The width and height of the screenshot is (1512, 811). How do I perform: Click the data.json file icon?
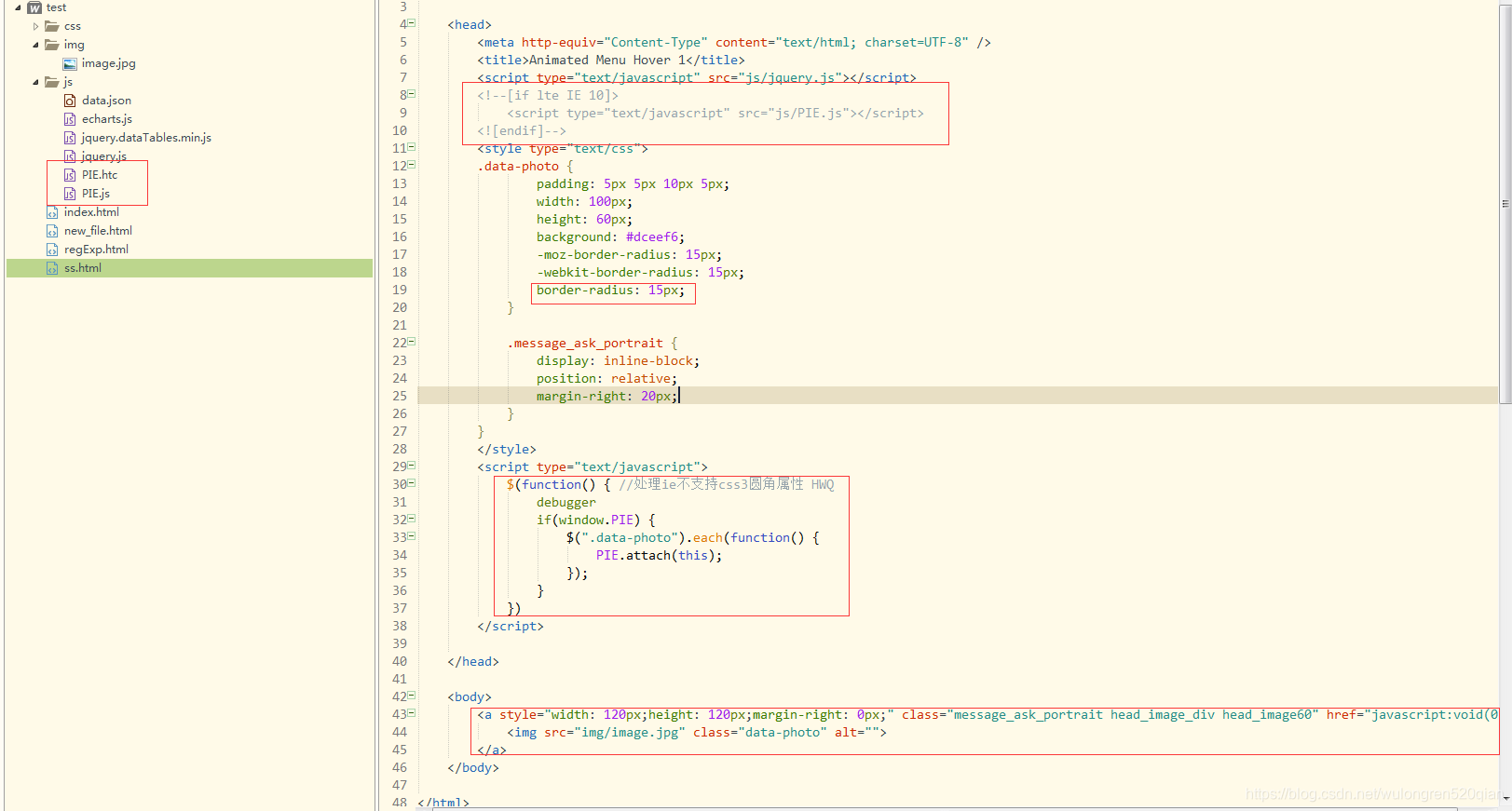70,101
